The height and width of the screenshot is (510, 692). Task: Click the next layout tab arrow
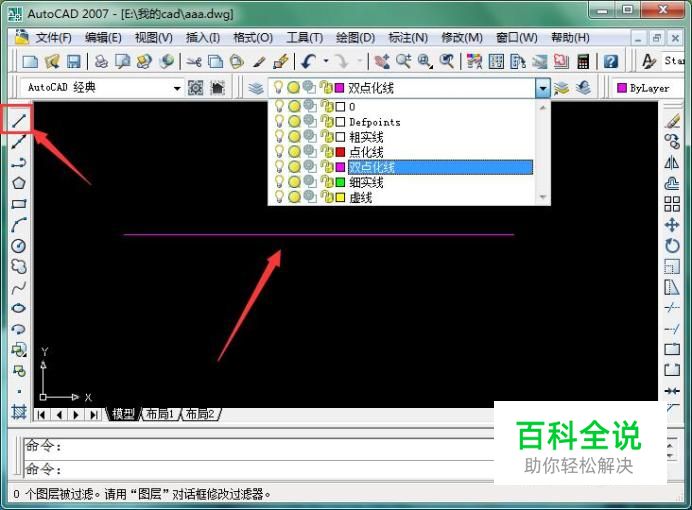pos(76,415)
